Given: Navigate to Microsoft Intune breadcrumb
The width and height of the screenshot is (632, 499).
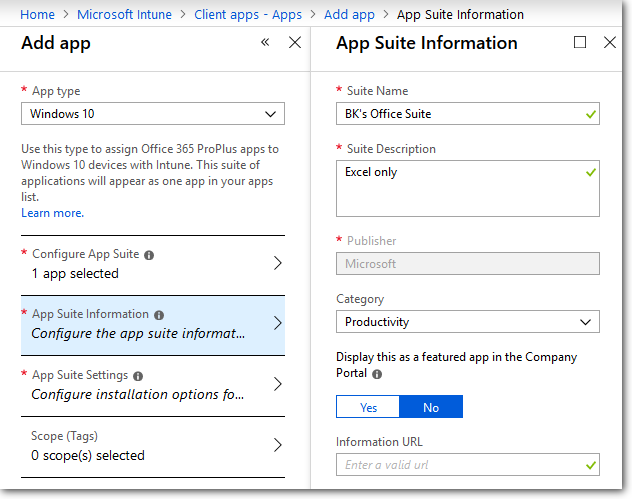Looking at the screenshot, I should pyautogui.click(x=124, y=14).
